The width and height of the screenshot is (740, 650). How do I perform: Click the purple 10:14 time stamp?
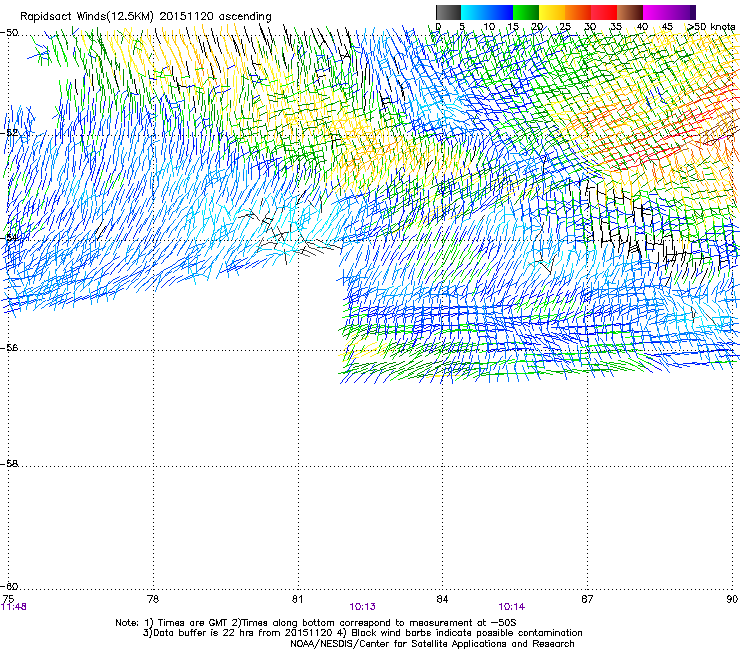[x=512, y=607]
